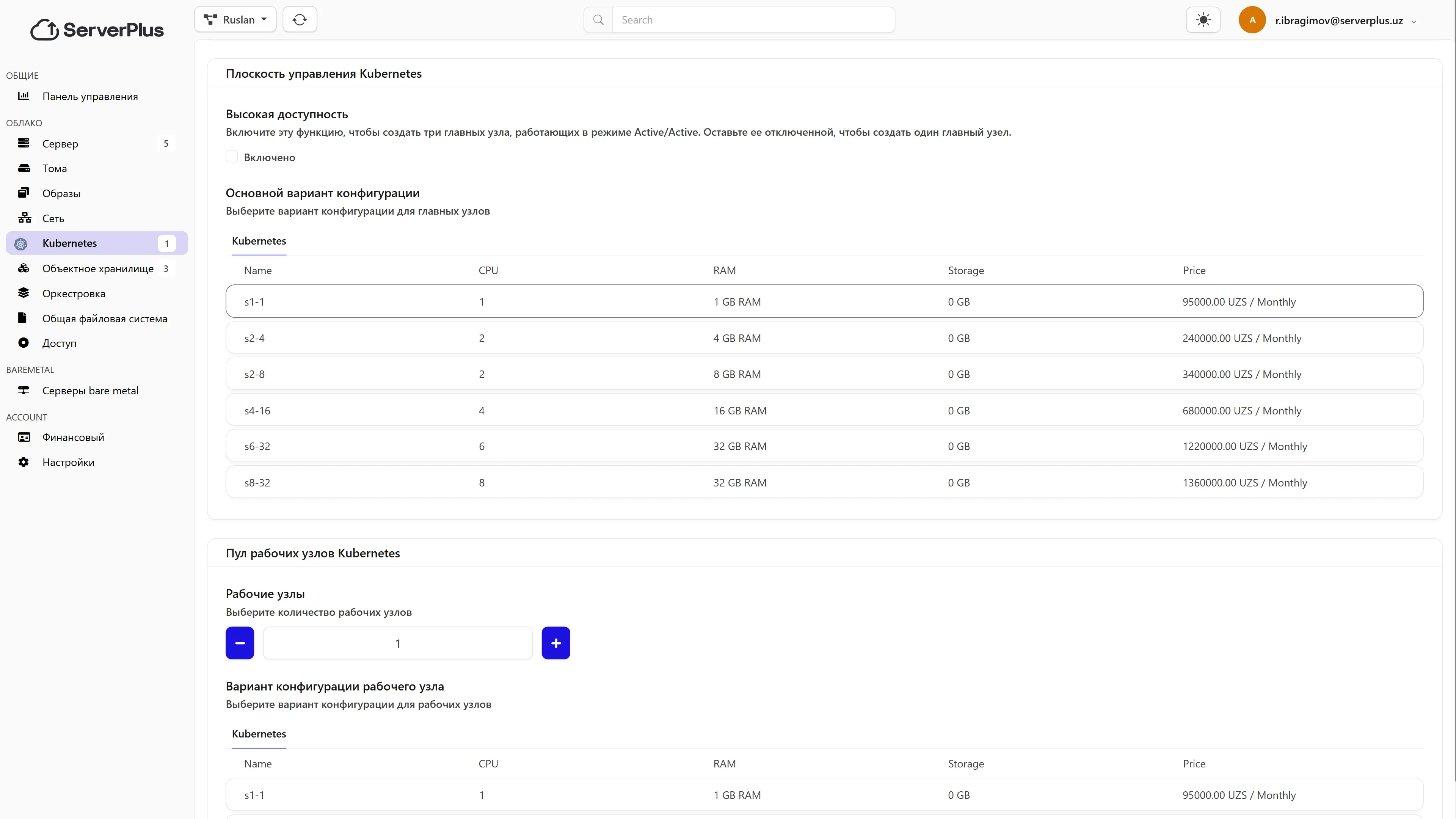
Task: Decrease worker nodes with minus button
Action: tap(240, 643)
